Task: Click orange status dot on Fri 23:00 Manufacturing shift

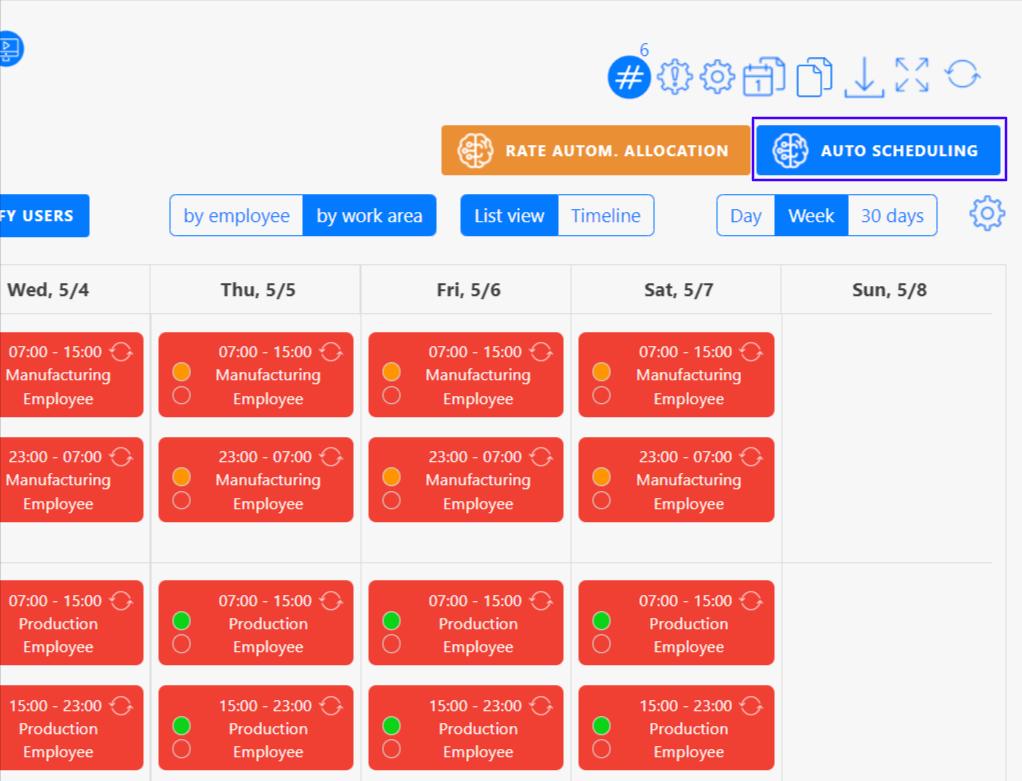Action: [x=391, y=477]
